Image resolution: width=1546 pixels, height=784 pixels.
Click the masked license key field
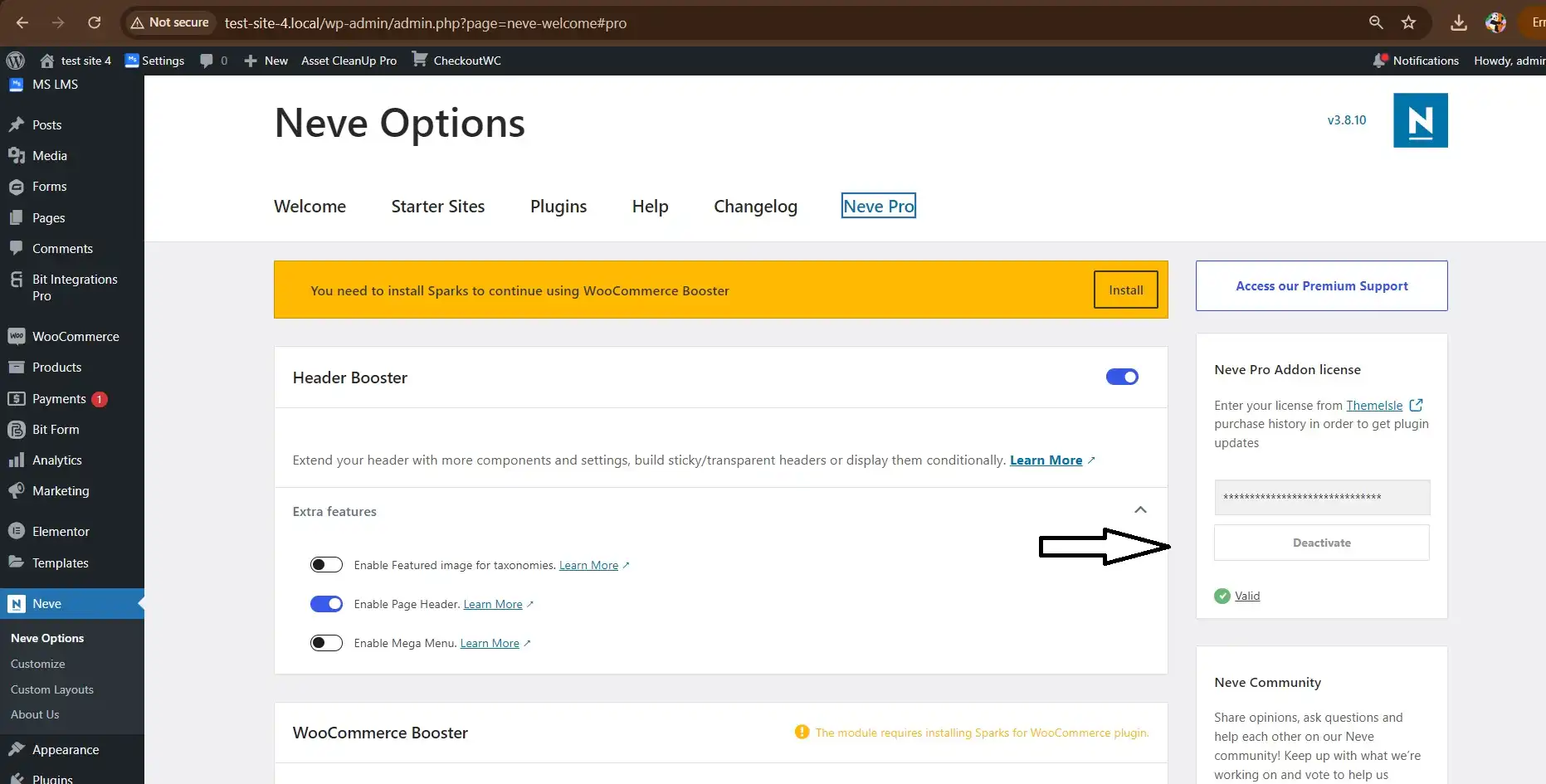coord(1321,497)
